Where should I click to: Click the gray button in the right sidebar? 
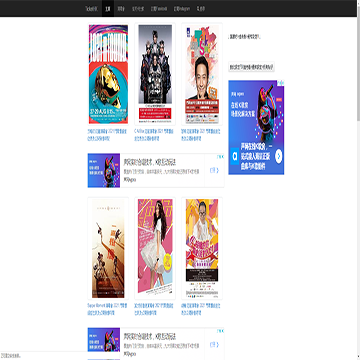251,67
